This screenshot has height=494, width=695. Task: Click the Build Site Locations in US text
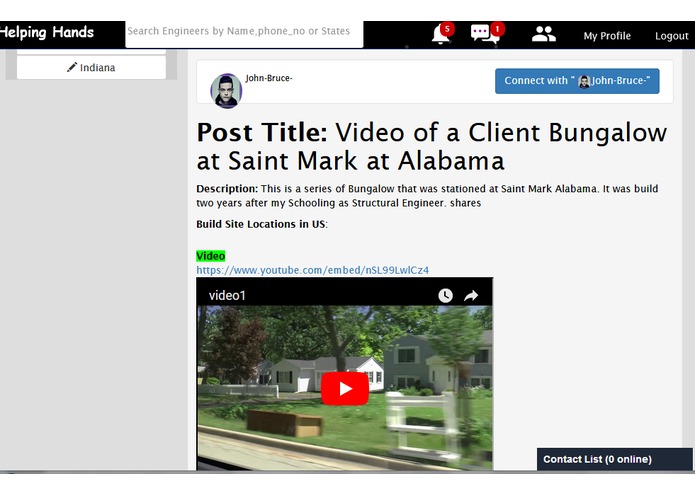(262, 224)
